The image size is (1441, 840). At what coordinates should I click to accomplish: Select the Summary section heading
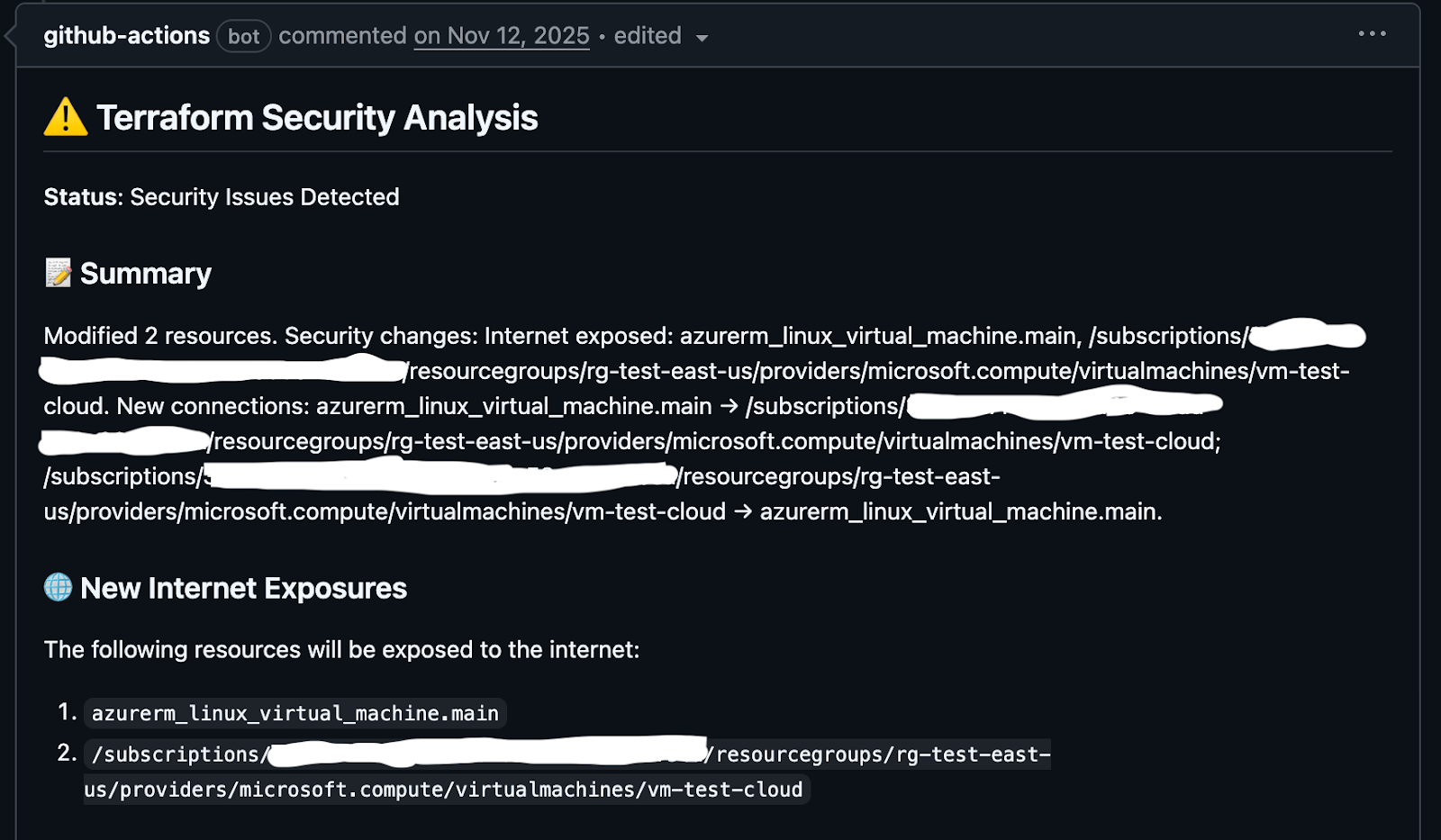(x=145, y=273)
